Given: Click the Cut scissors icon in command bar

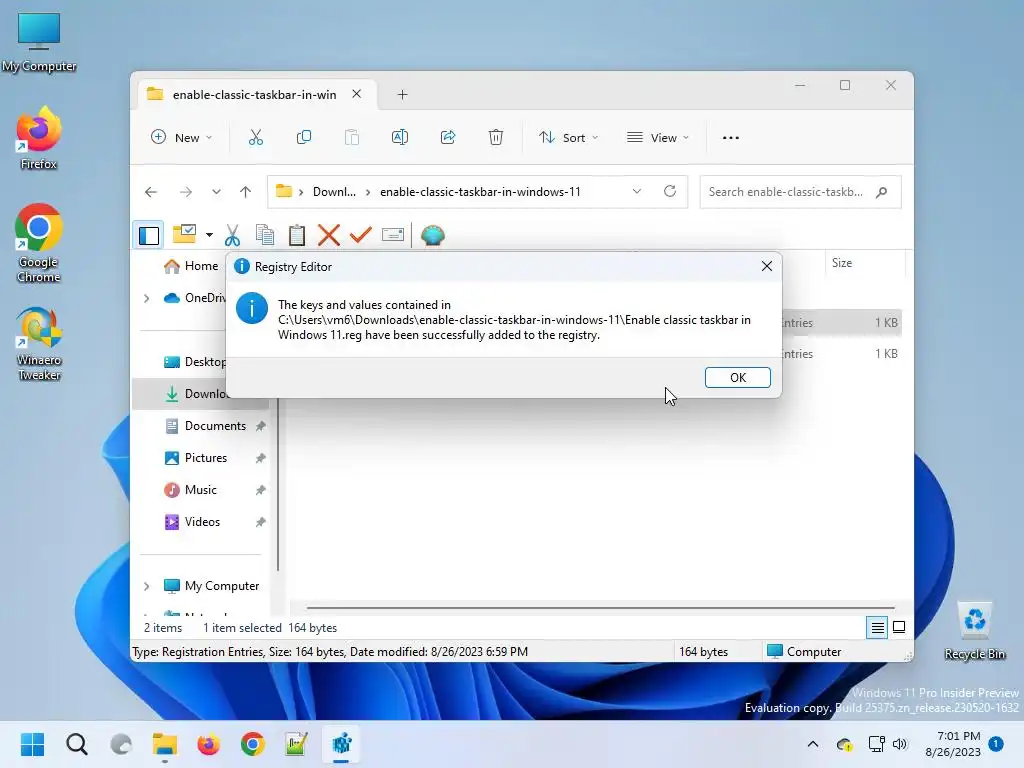Looking at the screenshot, I should 256,138.
